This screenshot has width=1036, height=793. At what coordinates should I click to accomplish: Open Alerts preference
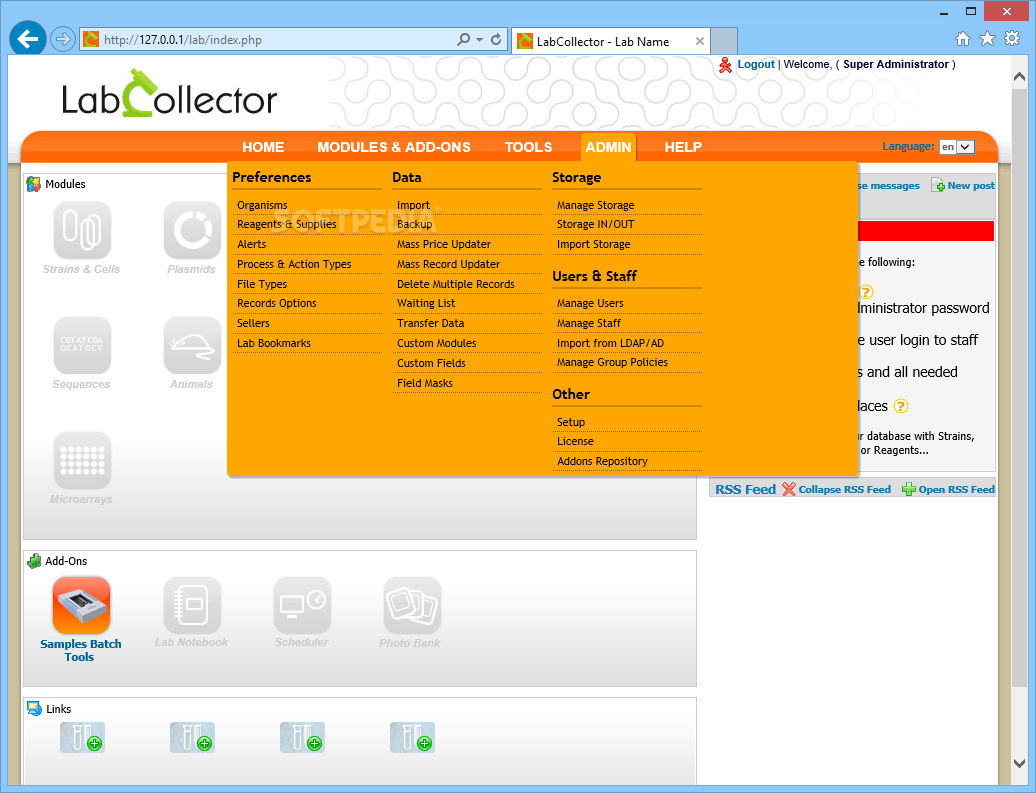point(252,245)
